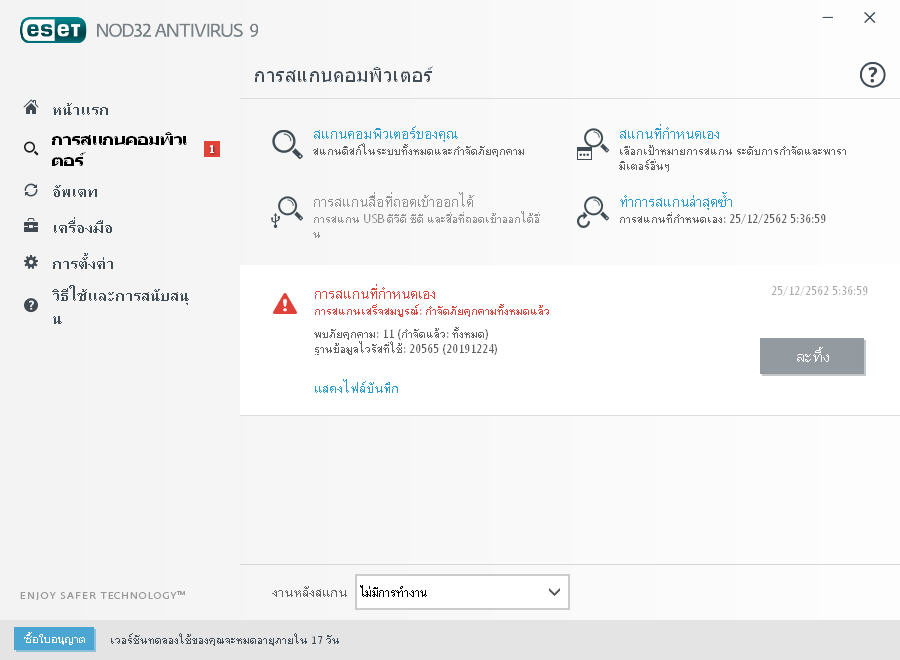This screenshot has width=900, height=660.
Task: Click the ละทิ้ง dismiss button
Action: 812,356
